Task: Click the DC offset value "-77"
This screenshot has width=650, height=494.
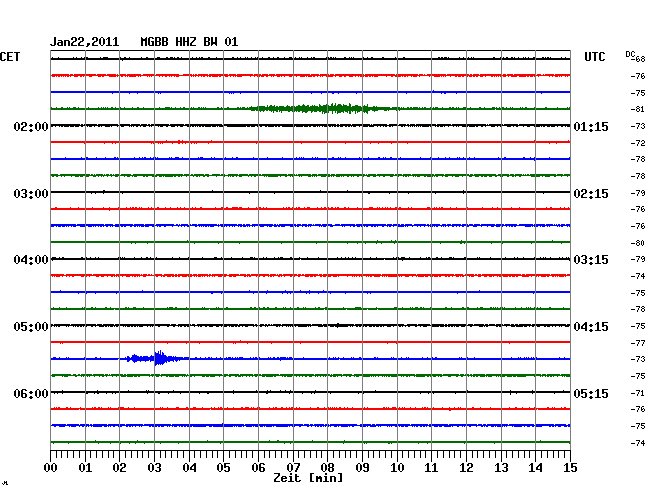Action: pos(638,343)
